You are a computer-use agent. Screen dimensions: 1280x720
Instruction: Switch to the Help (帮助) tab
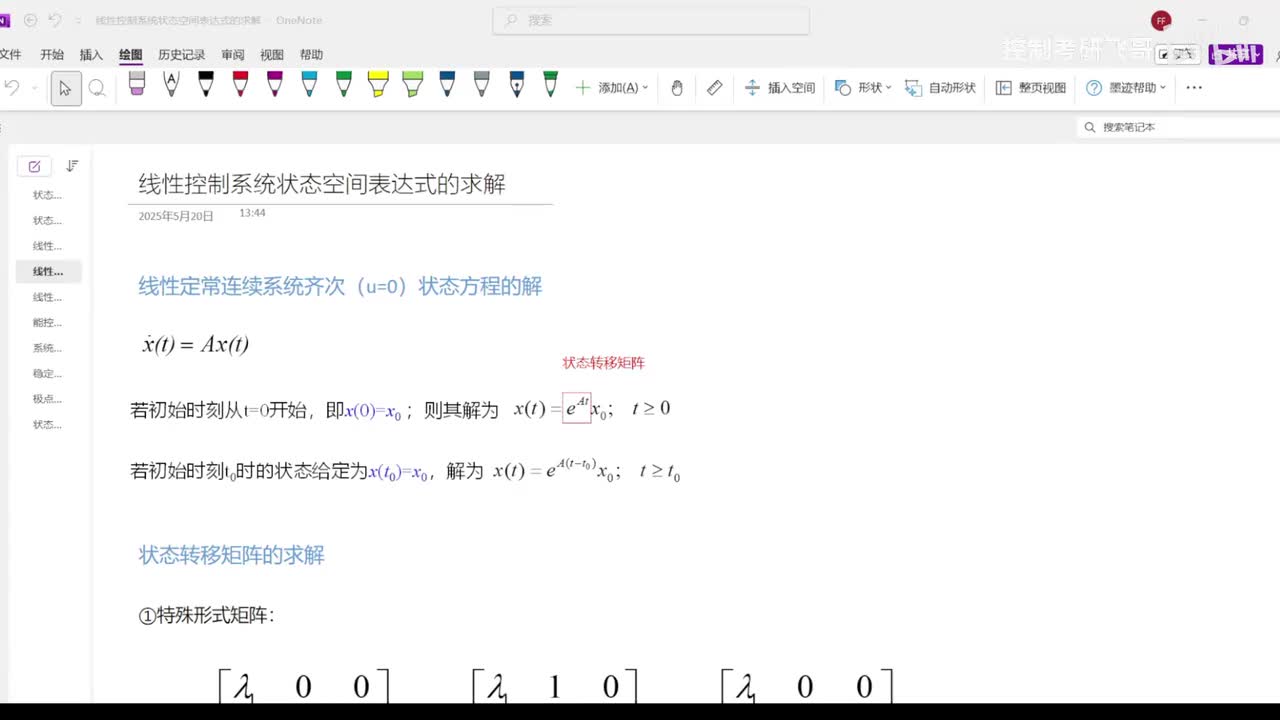point(311,55)
